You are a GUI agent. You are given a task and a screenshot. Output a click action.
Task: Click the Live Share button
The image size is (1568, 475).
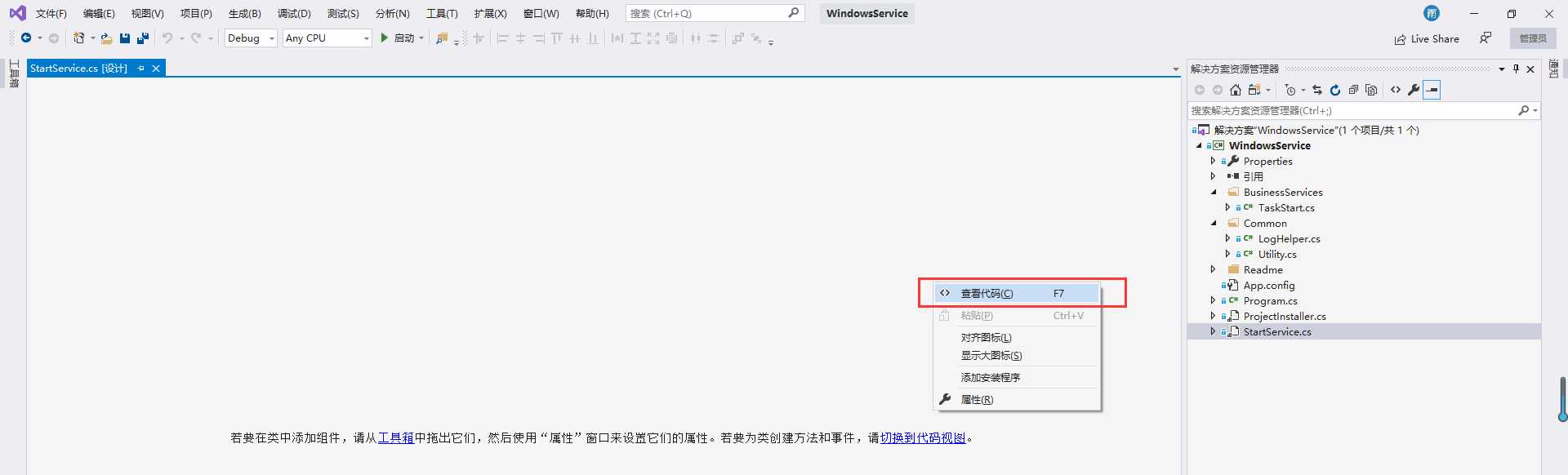(1427, 38)
